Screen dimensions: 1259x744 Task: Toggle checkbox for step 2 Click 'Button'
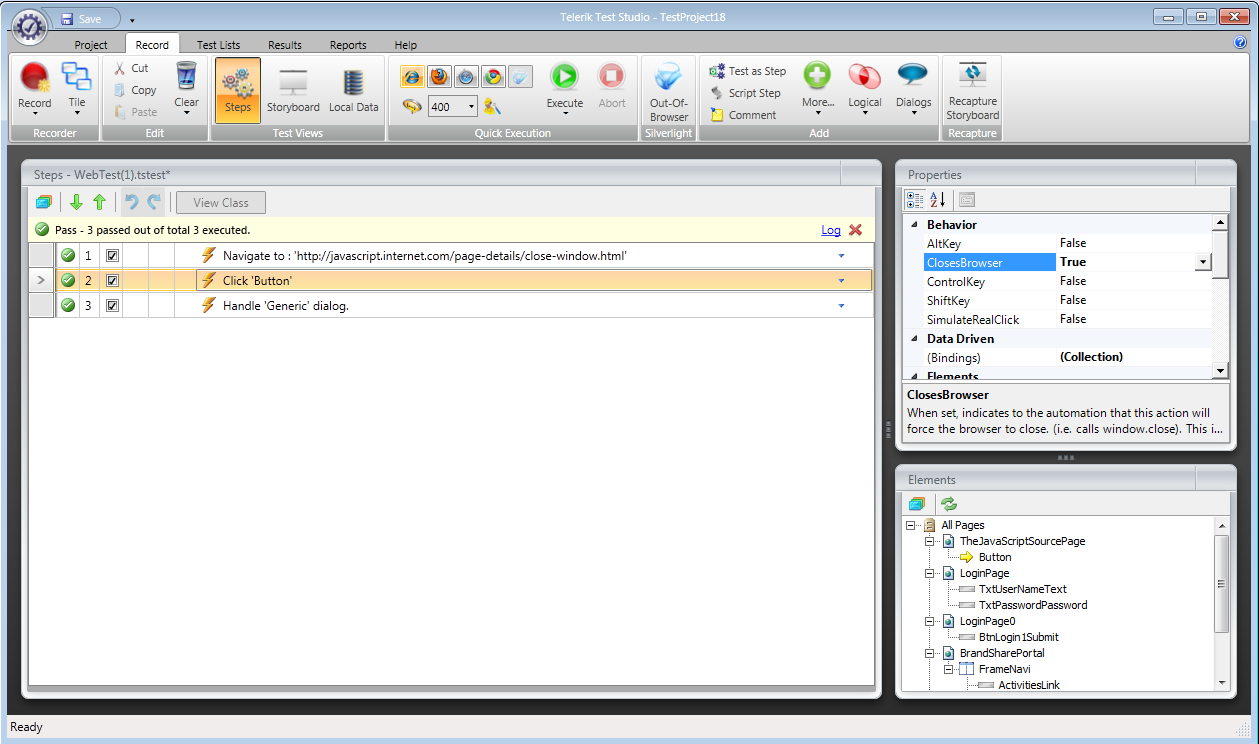112,281
